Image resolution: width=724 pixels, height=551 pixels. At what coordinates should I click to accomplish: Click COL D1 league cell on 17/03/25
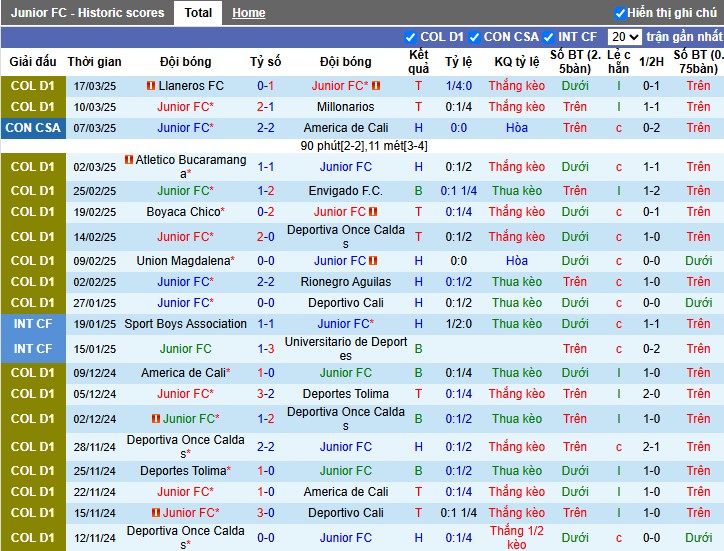tap(33, 86)
